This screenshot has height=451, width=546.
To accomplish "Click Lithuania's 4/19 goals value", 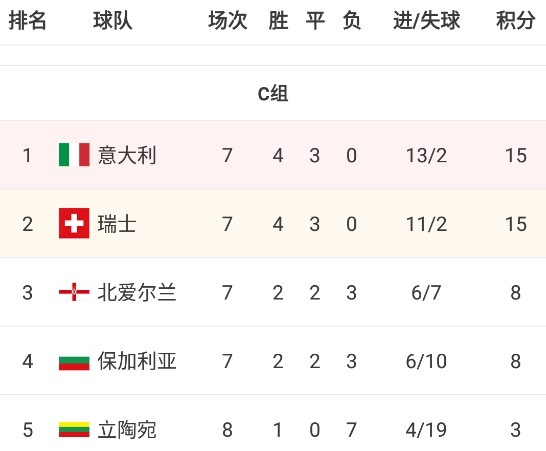I will [427, 429].
